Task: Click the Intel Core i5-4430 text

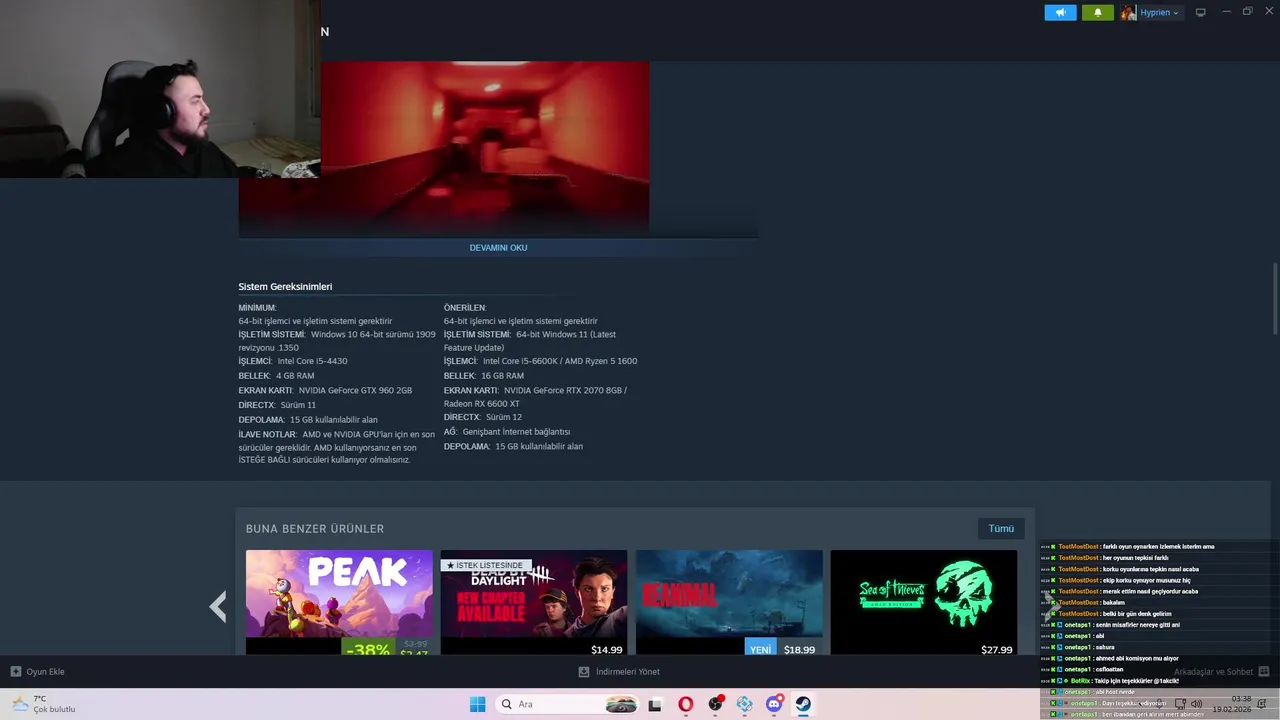Action: tap(312, 361)
